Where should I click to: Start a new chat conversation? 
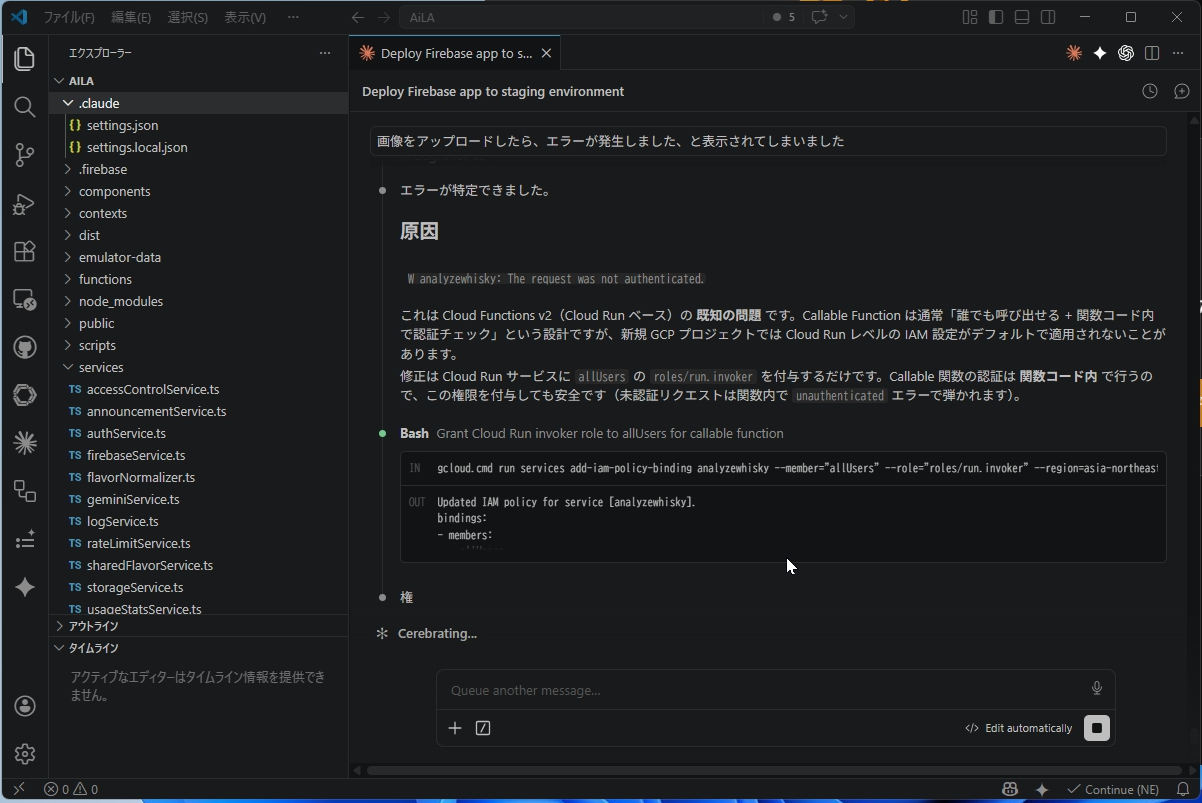click(x=1182, y=91)
